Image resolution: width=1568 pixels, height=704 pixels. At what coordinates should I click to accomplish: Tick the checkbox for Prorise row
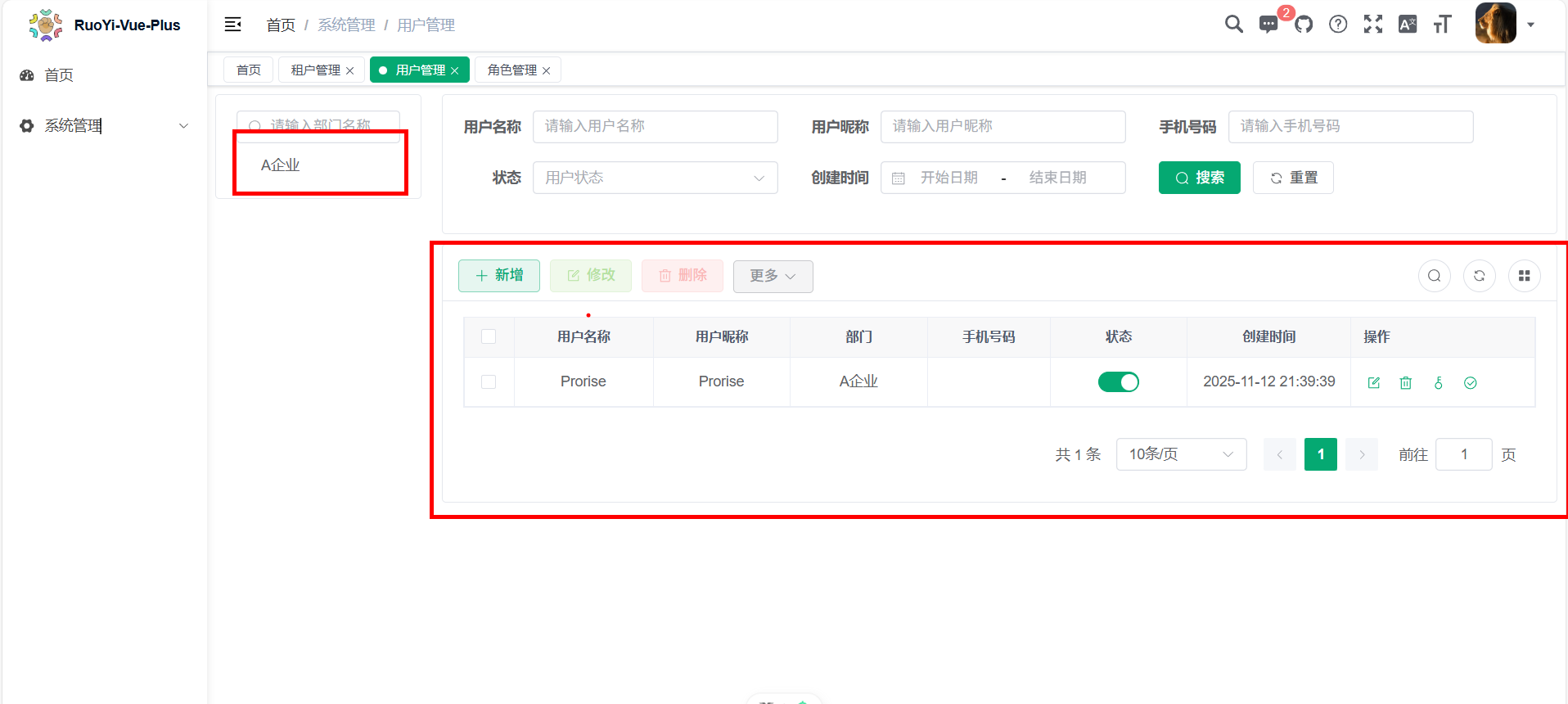(x=489, y=381)
